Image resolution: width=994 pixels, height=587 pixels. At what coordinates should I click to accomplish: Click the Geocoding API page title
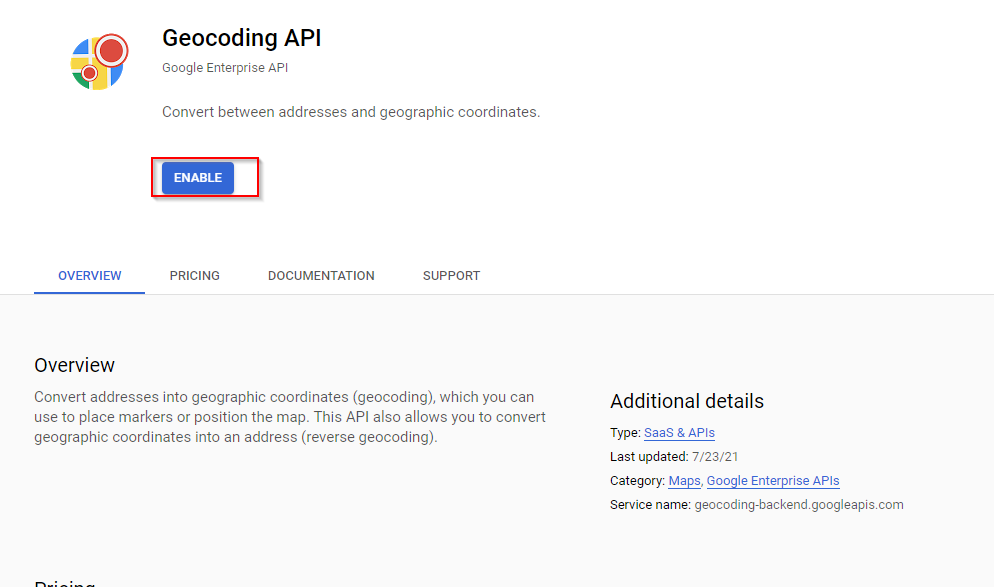(242, 38)
